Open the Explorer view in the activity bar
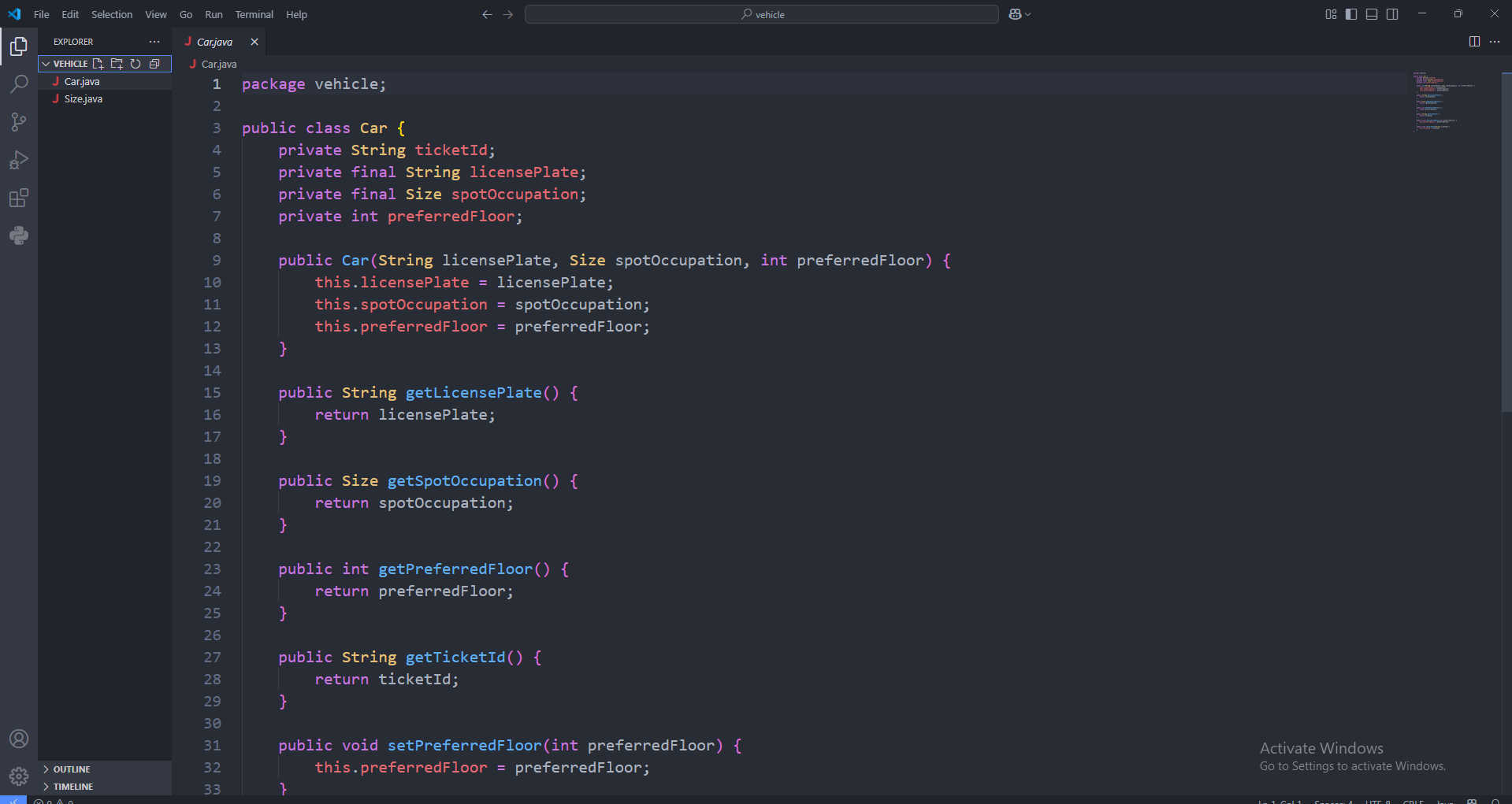 click(x=19, y=46)
